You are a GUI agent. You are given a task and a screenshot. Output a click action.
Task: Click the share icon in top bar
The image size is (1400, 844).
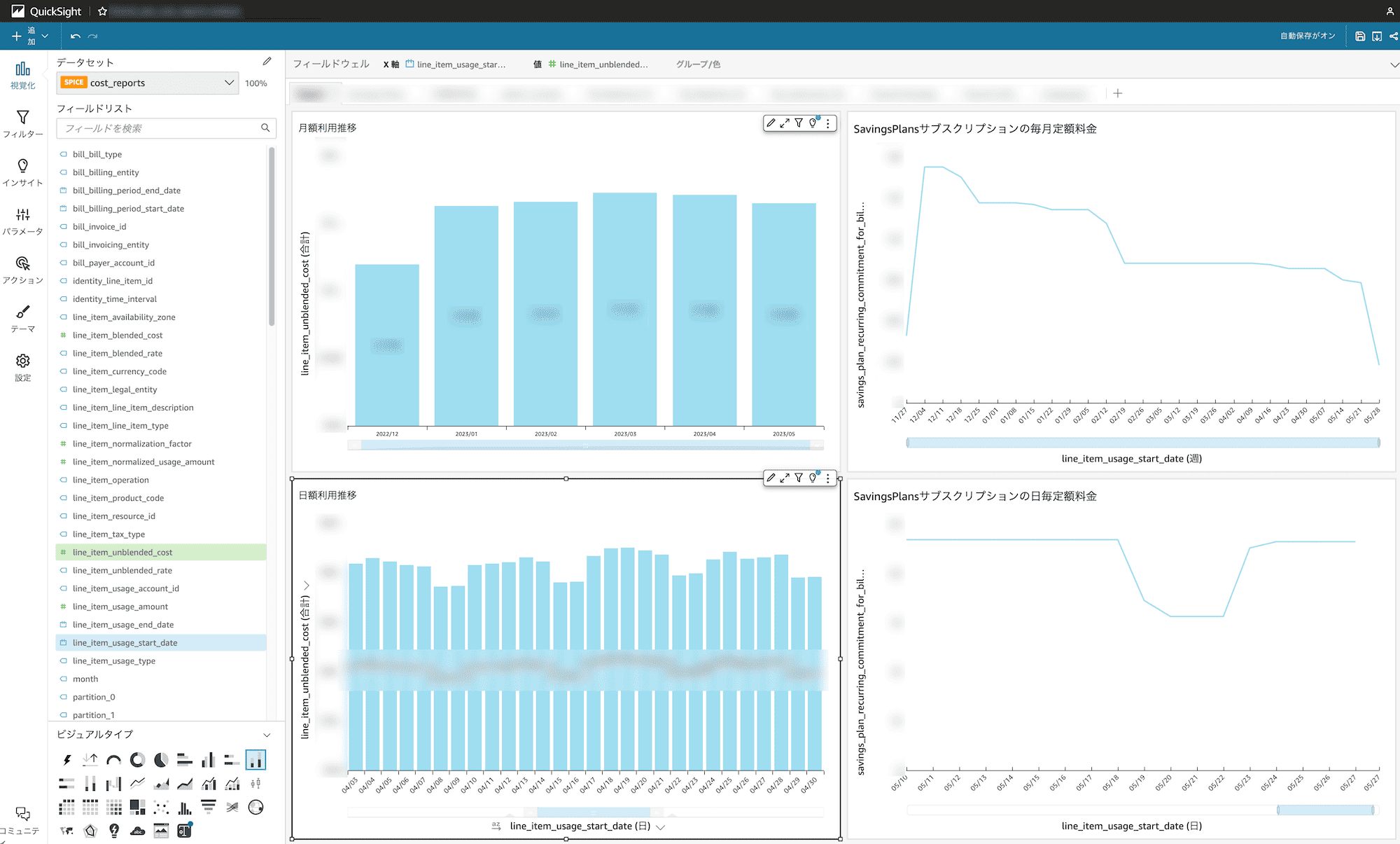1393,36
